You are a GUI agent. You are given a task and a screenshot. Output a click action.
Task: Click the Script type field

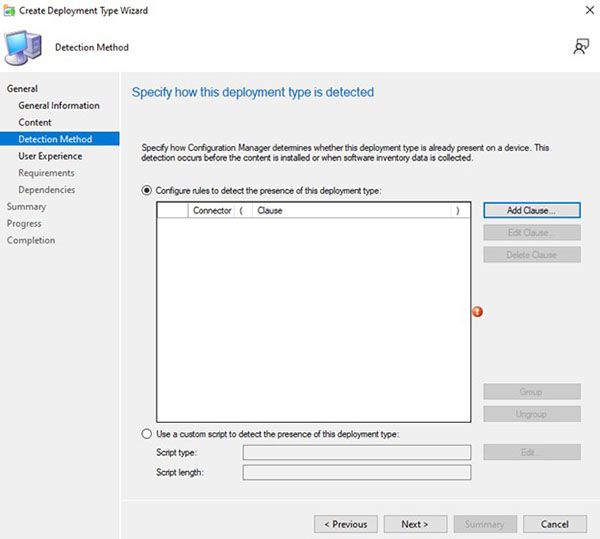(x=357, y=452)
